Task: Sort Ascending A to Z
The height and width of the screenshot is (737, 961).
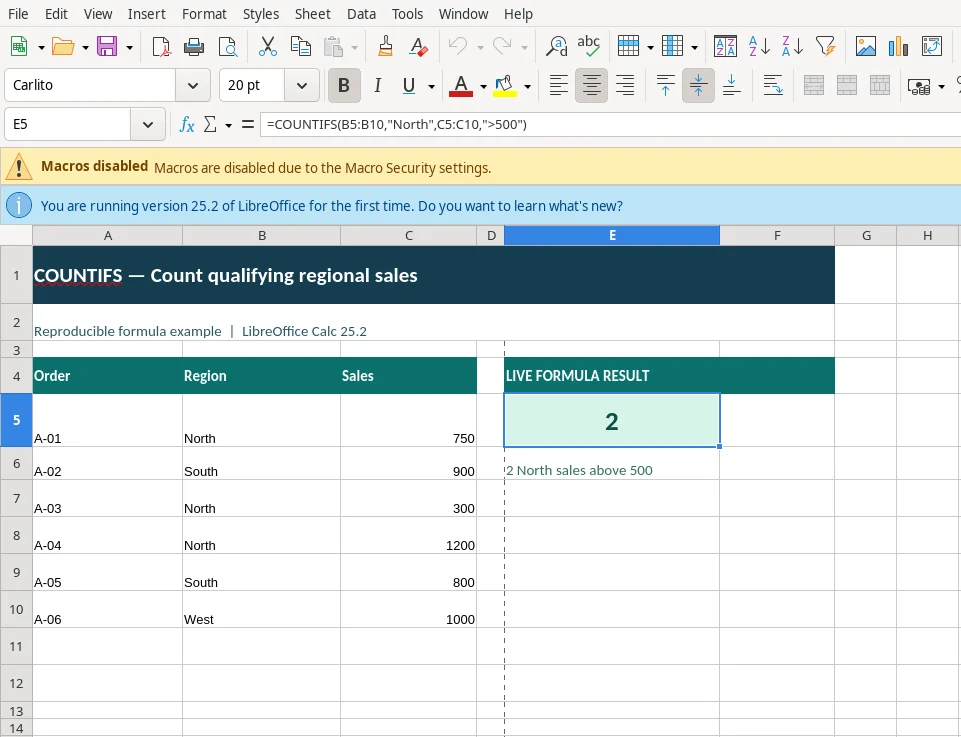Action: pos(759,47)
